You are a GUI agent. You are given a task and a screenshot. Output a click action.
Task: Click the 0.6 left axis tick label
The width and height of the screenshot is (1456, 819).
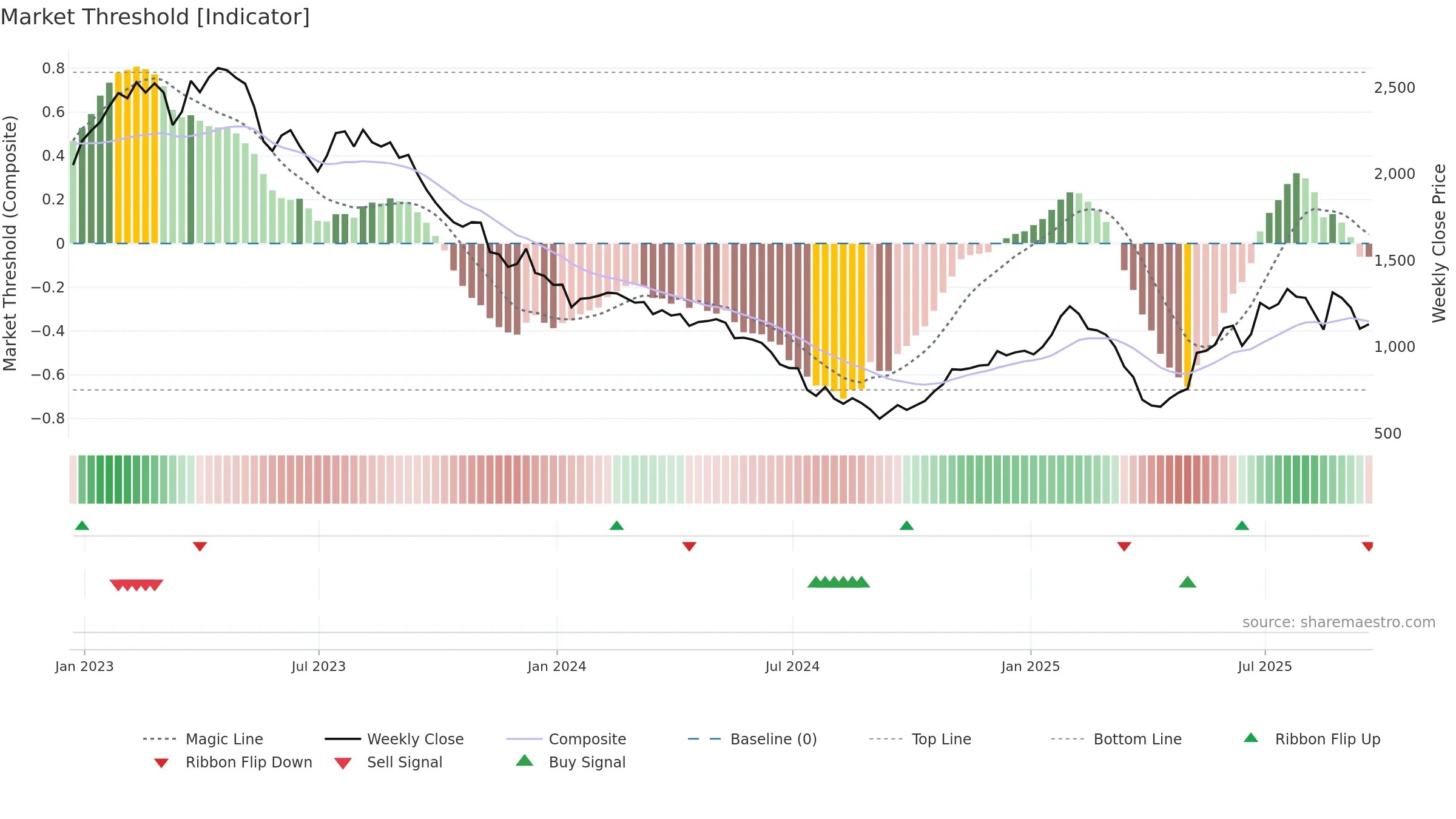pyautogui.click(x=53, y=112)
